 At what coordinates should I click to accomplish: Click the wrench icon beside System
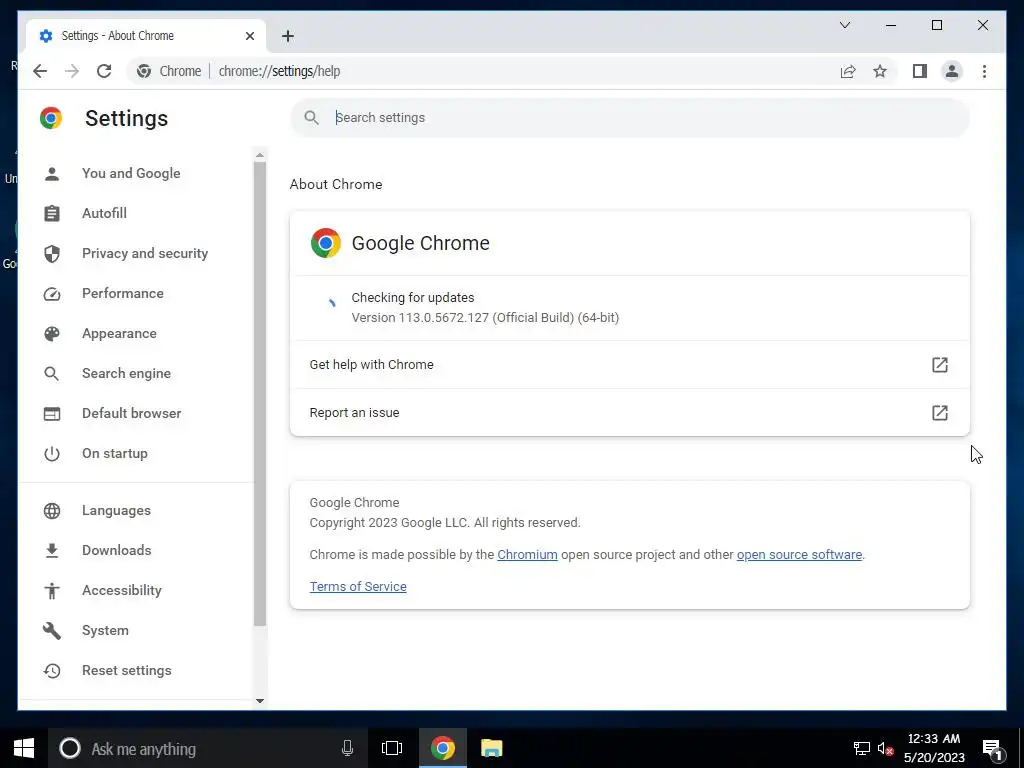(52, 630)
